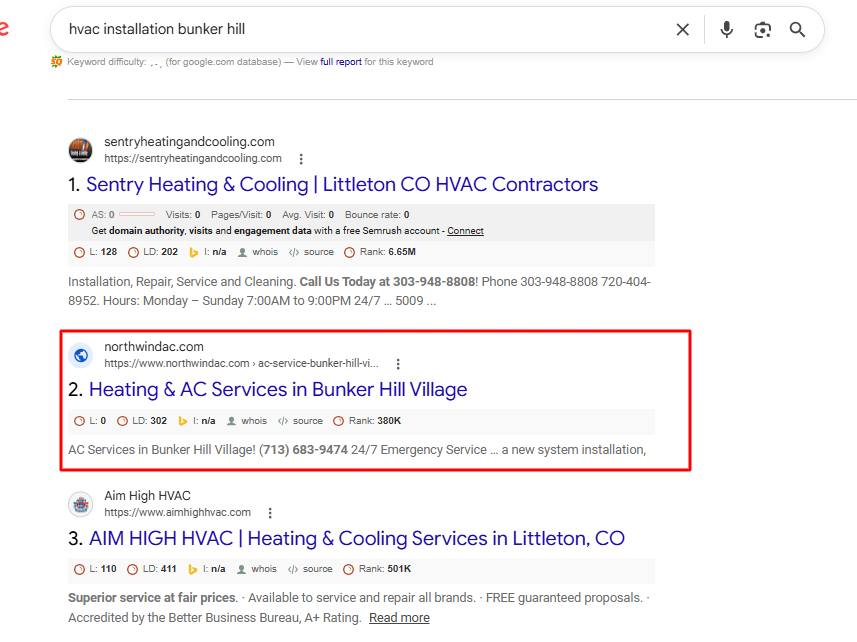Click the Aim High HVAC site name
The width and height of the screenshot is (857, 642).
[148, 496]
